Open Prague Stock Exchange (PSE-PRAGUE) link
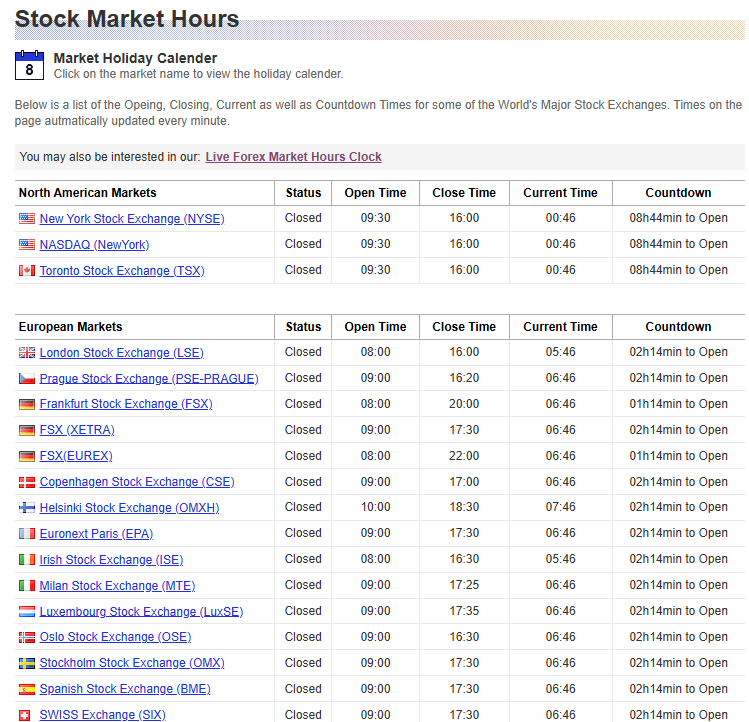 click(x=149, y=379)
